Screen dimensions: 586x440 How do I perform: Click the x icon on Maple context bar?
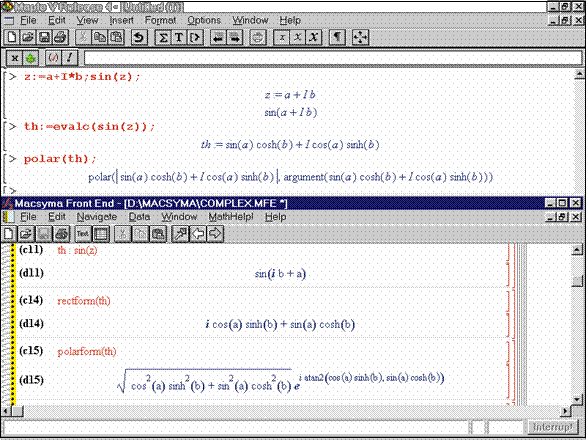(15, 58)
